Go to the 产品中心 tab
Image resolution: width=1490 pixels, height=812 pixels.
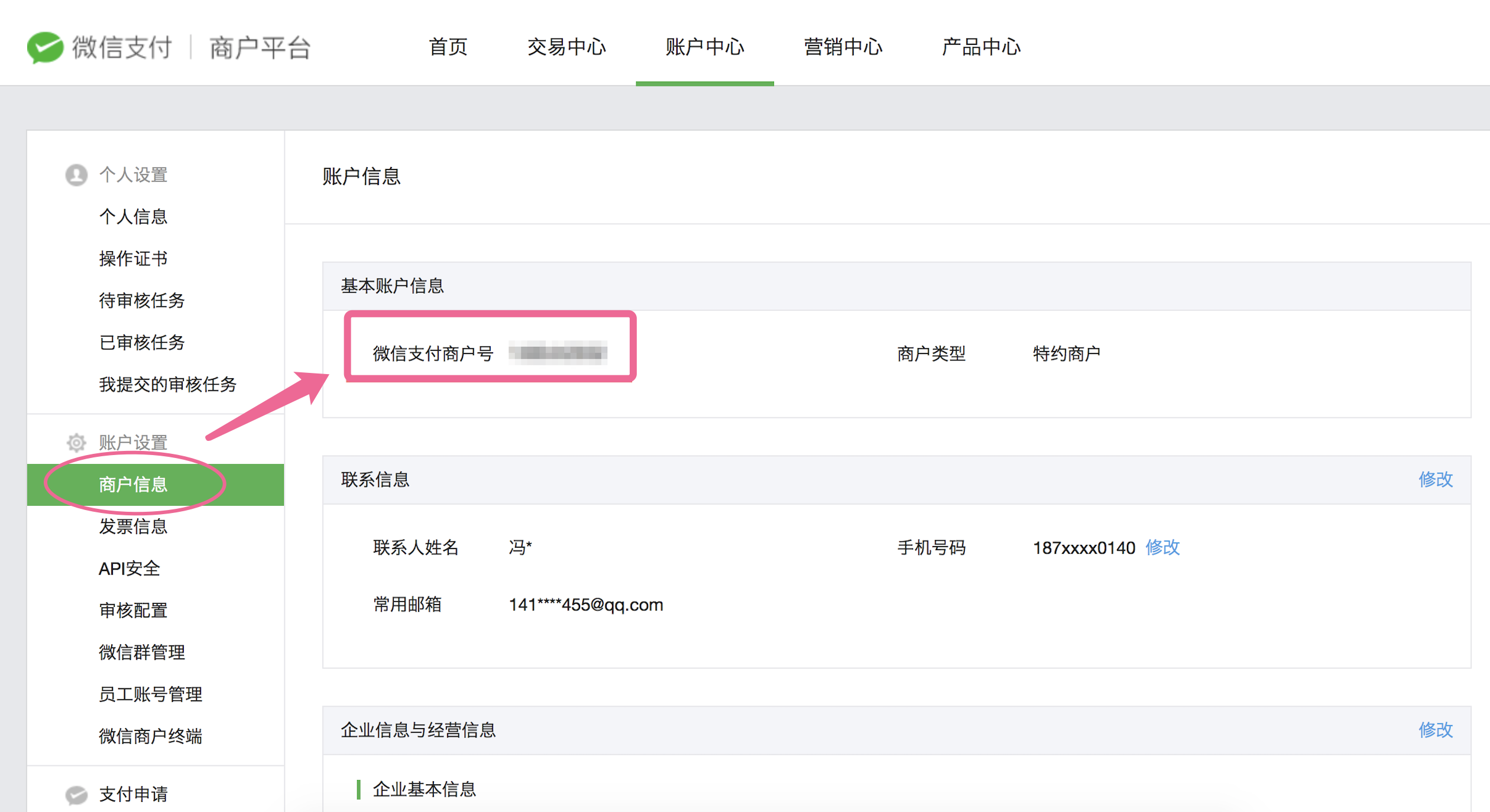pos(981,47)
